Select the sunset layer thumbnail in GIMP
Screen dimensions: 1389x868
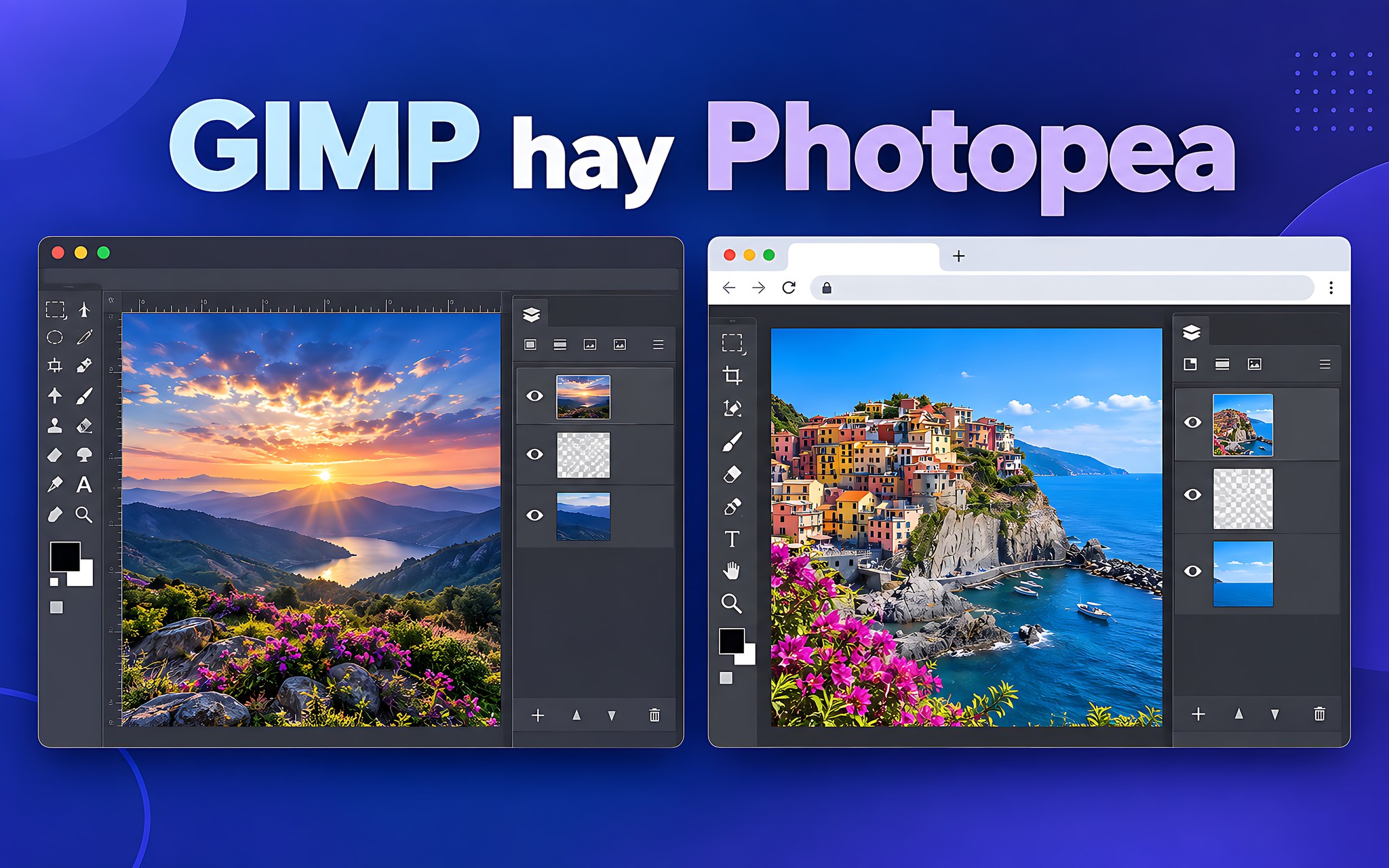pos(583,397)
